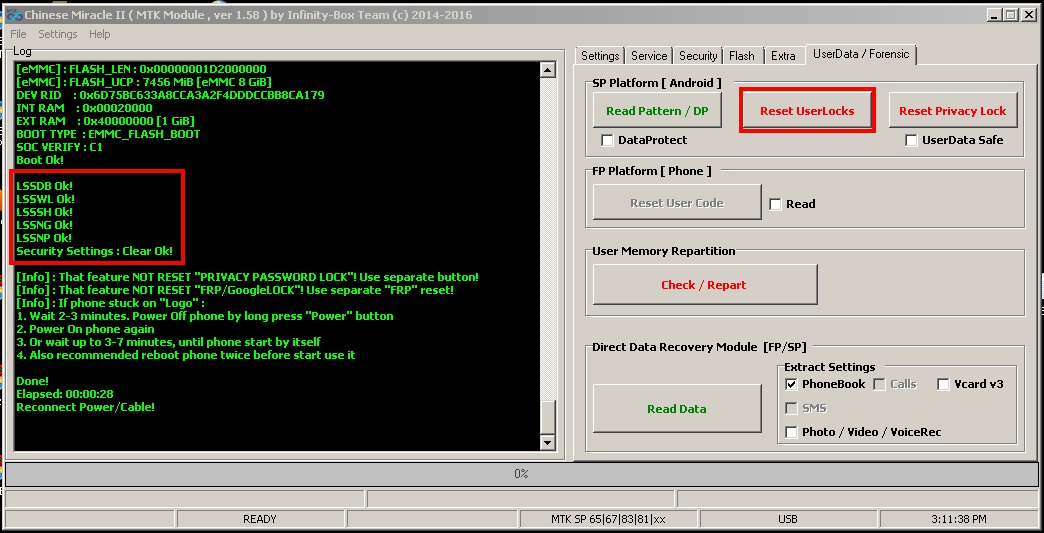Click the 'BOOT TYPE : EMMC_FLASH_BOOT' log line
Screen dimensions: 1044x533
tap(108, 134)
